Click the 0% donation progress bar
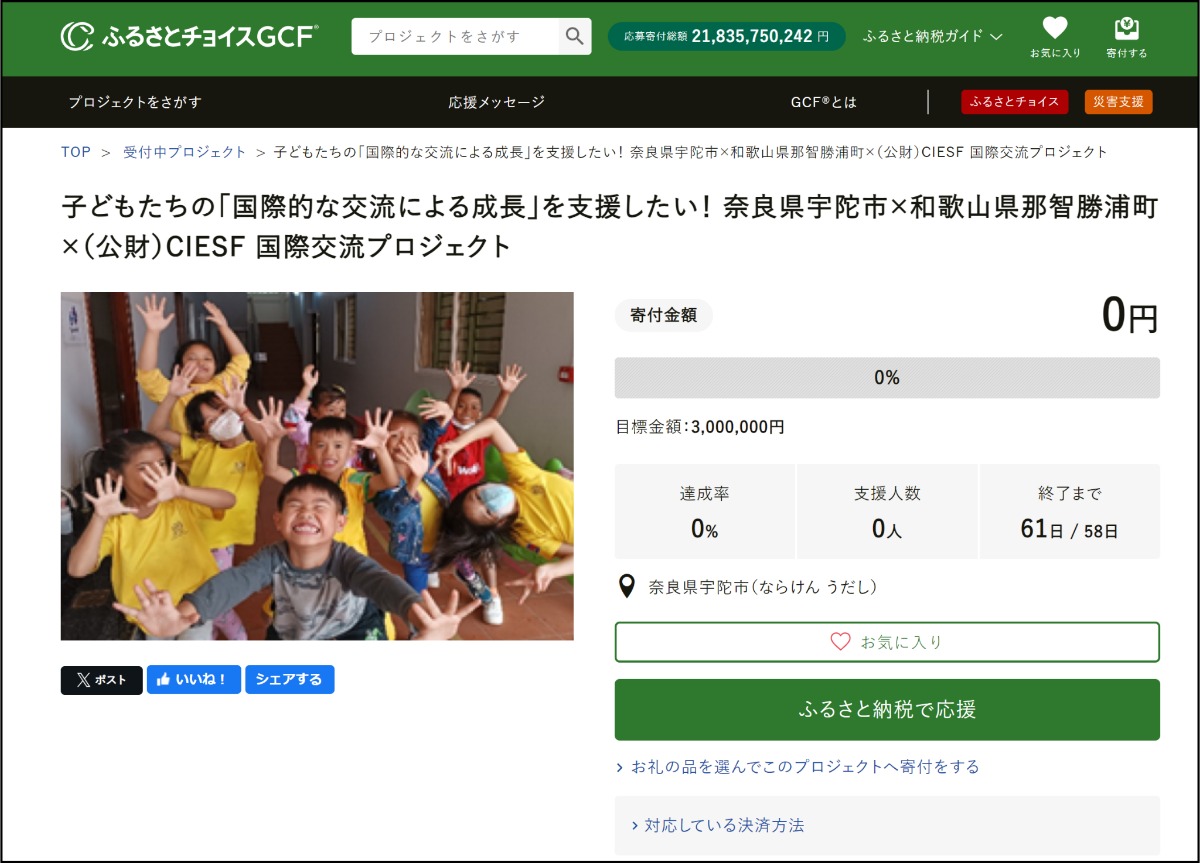Viewport: 1200px width, 863px height. pos(887,378)
